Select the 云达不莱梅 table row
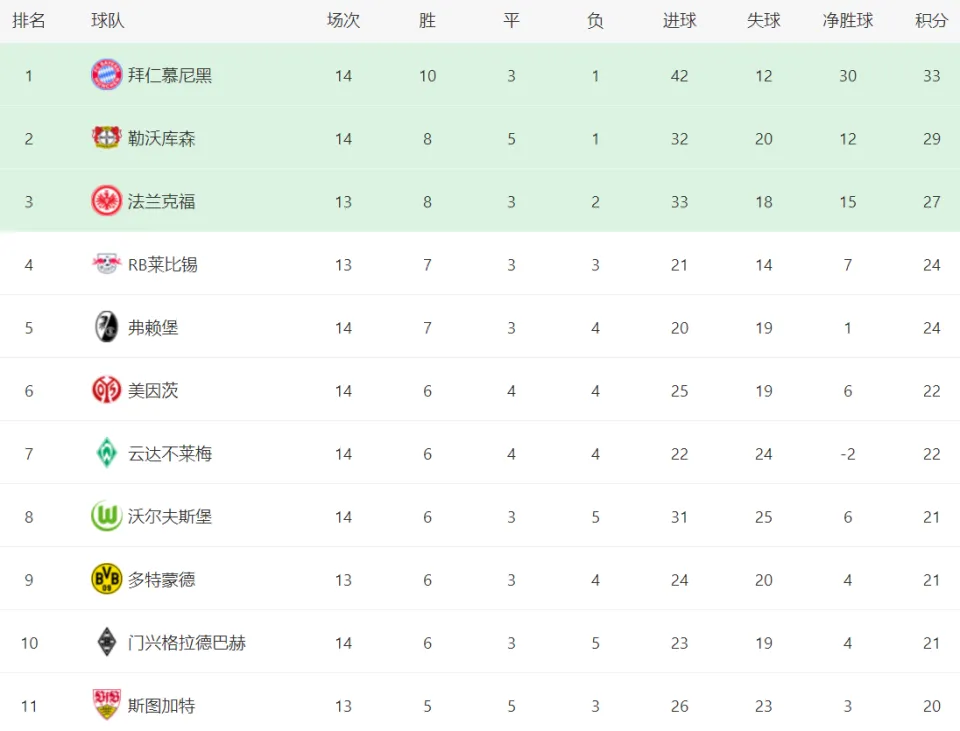 [480, 453]
